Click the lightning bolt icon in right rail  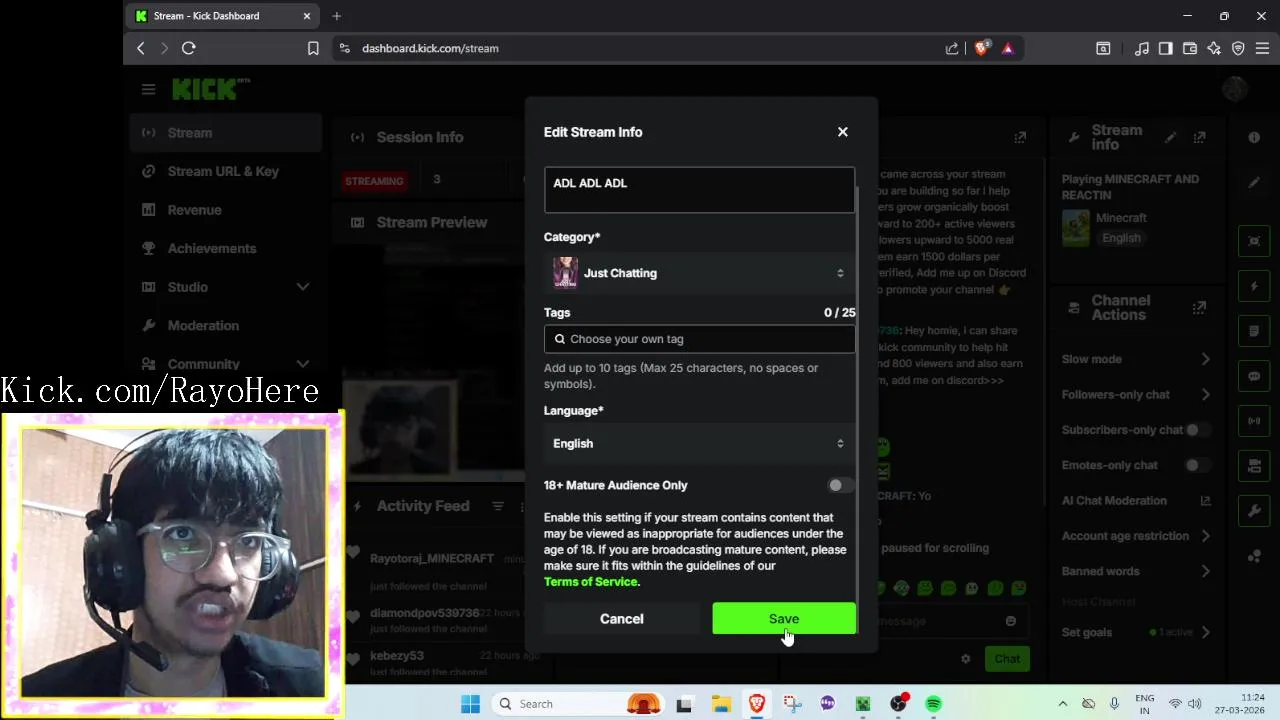(1254, 286)
